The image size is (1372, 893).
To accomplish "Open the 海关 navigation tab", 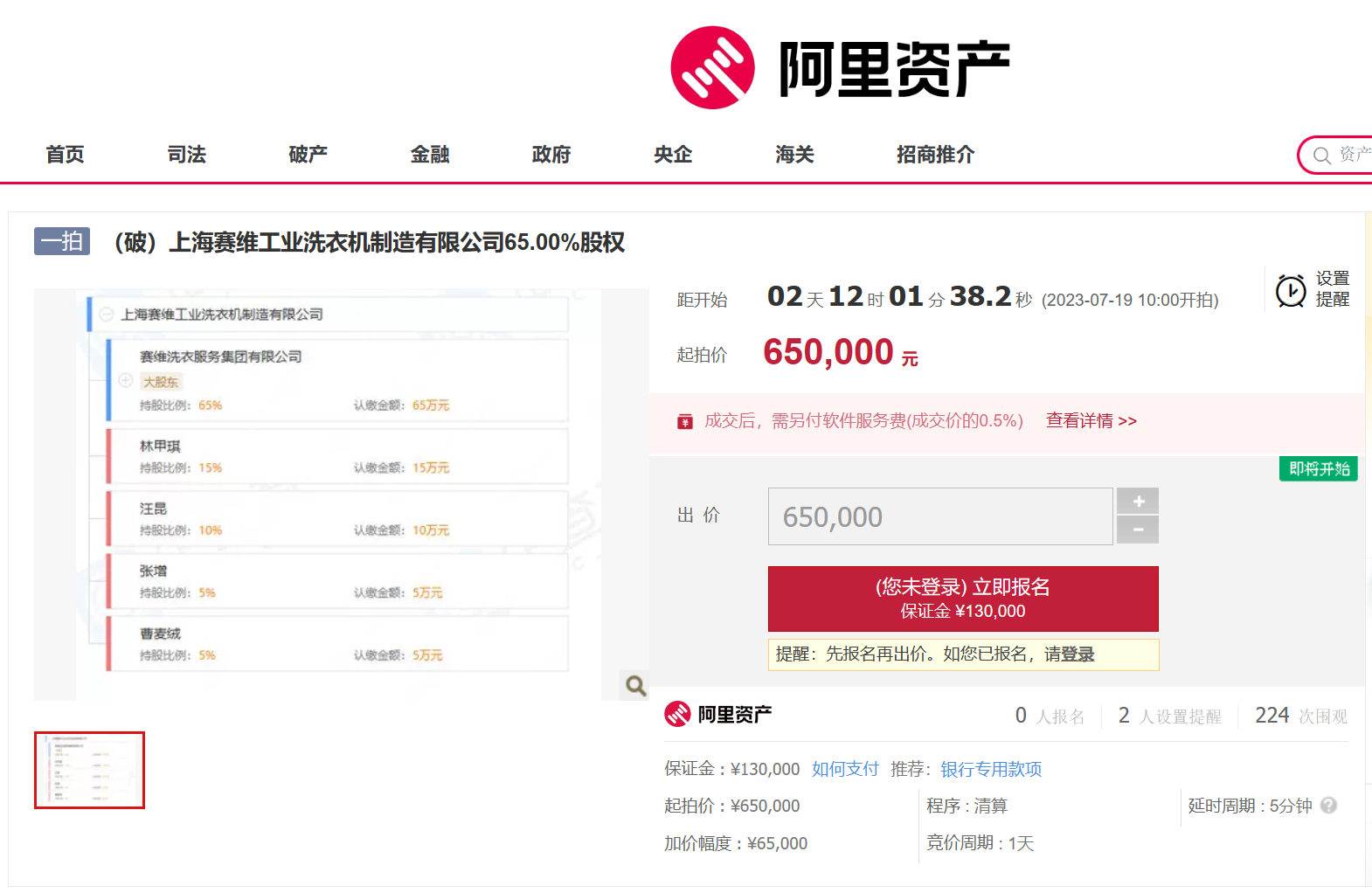I will click(793, 155).
